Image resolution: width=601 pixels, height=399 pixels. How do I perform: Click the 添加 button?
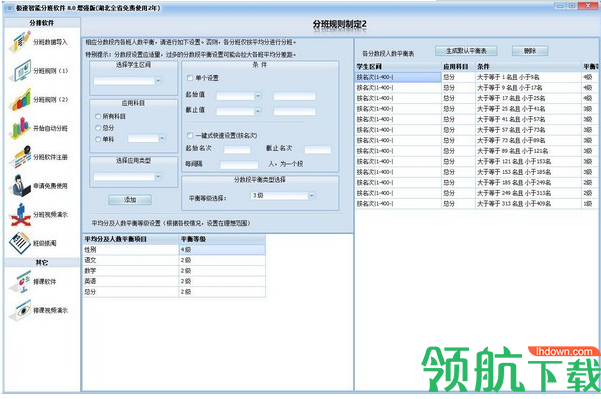pyautogui.click(x=130, y=200)
